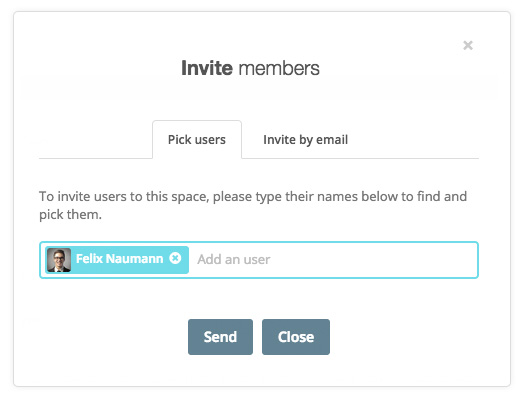Screen dimensions: 525x402
Task: Click the empty area of the user picker box
Action: [x=372, y=260]
